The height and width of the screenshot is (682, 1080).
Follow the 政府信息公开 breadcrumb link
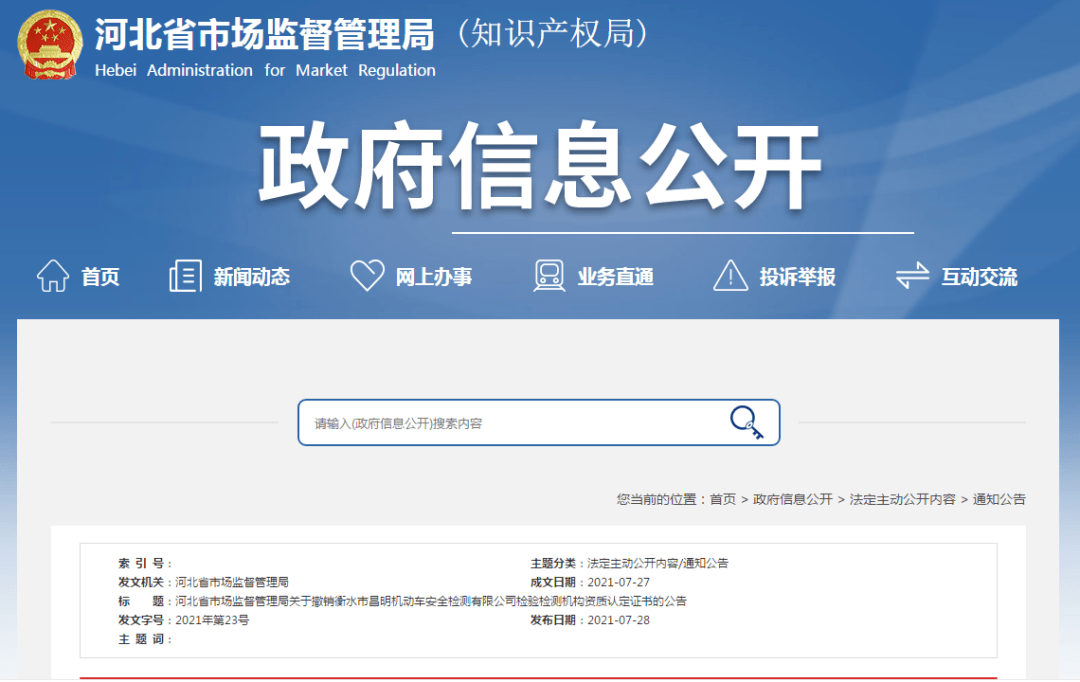pos(793,499)
